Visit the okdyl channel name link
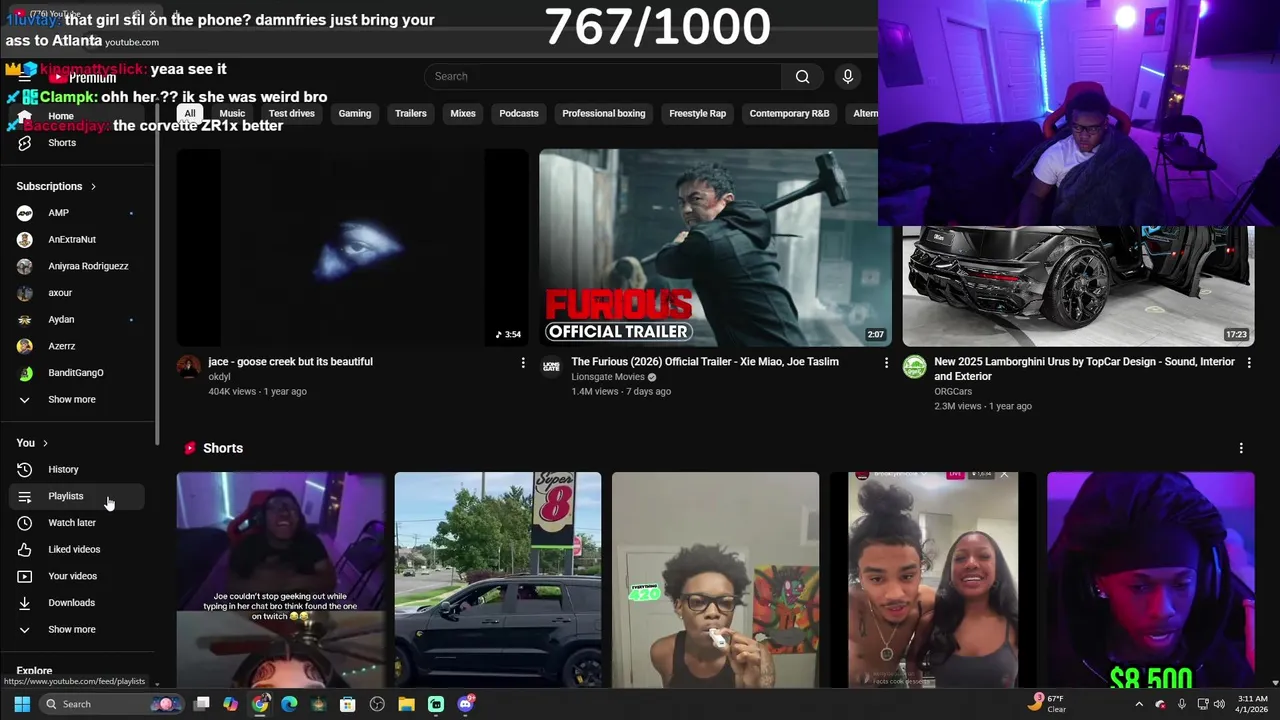Screen dimensions: 1280x720 coord(219,377)
